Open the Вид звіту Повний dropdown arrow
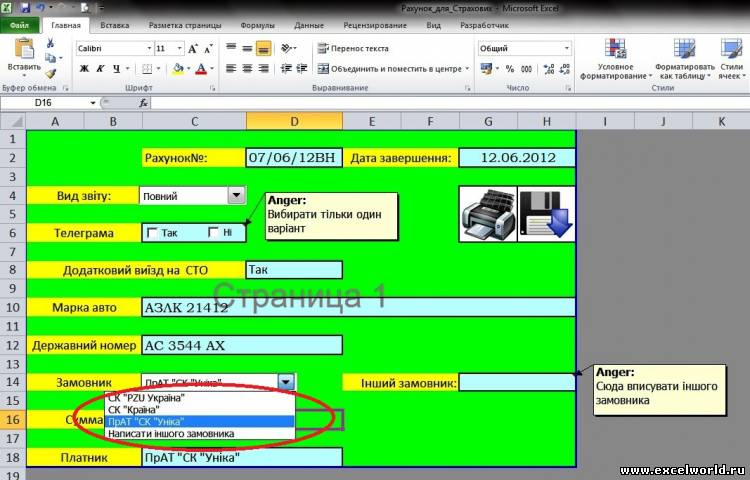The width and height of the screenshot is (750, 480). coord(236,195)
